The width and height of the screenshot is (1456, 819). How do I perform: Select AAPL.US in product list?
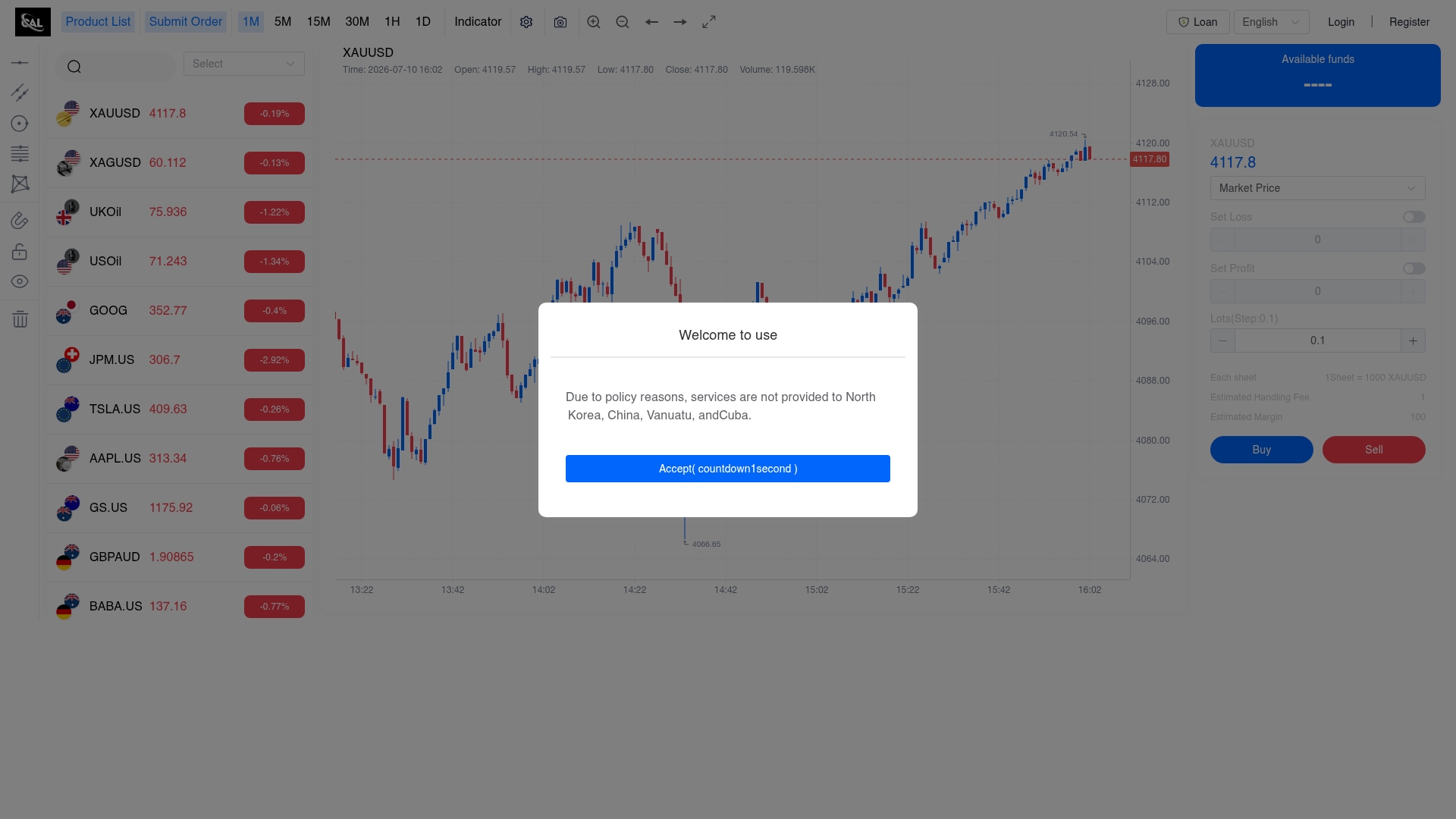tap(180, 459)
